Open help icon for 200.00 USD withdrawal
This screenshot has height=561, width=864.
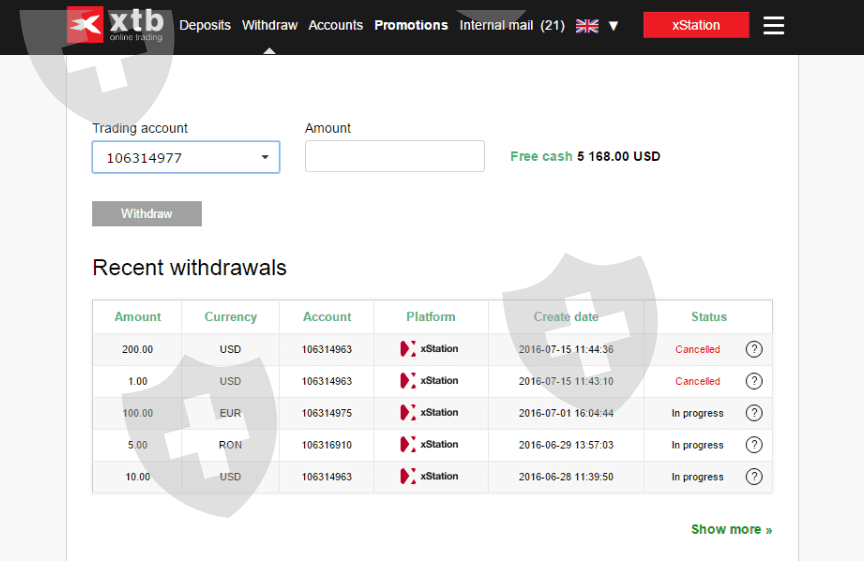coord(754,349)
